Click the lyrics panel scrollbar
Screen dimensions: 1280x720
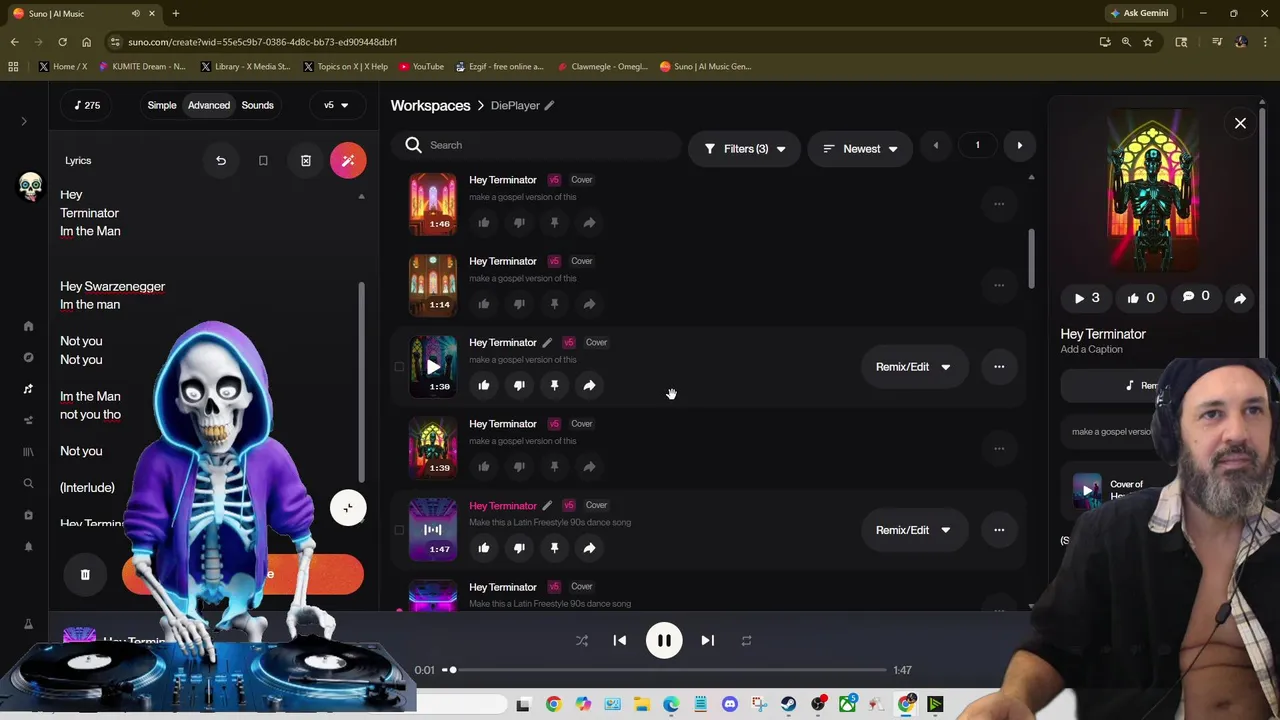tap(362, 380)
